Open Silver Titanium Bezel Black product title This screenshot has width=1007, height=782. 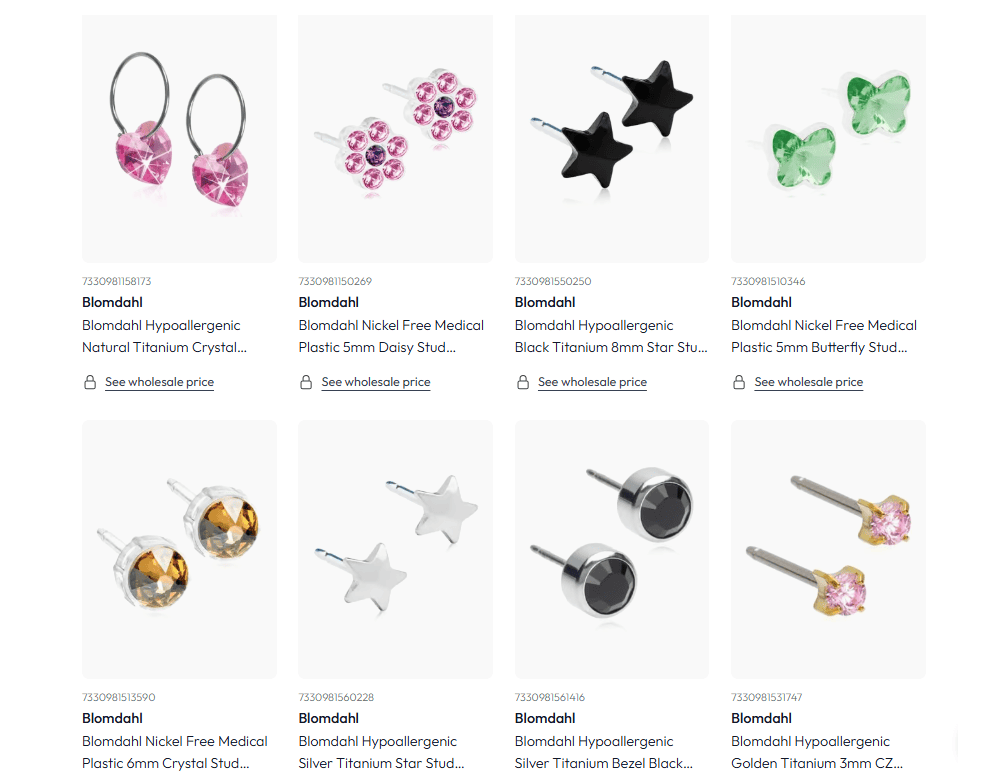point(604,752)
